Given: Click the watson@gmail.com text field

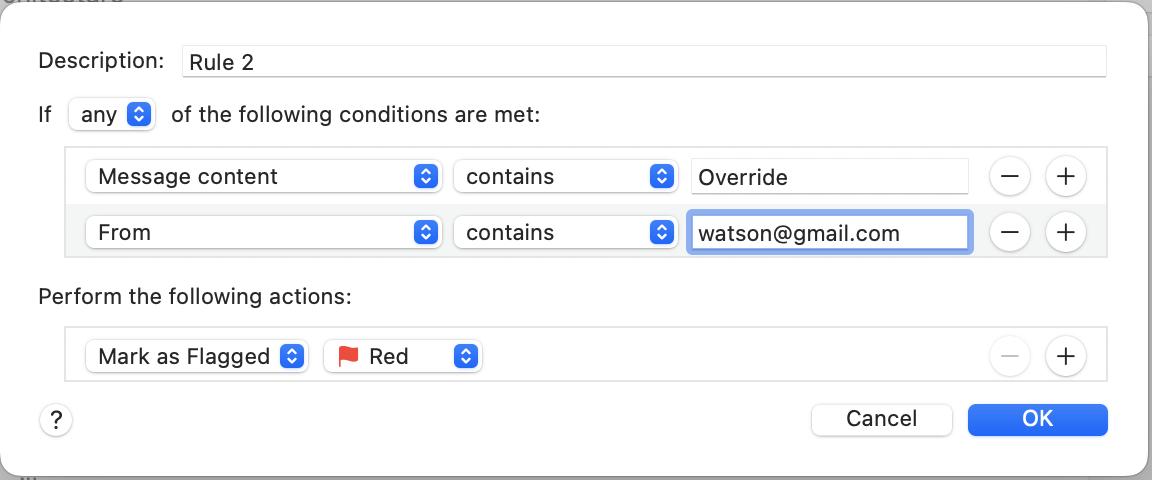Looking at the screenshot, I should 830,233.
